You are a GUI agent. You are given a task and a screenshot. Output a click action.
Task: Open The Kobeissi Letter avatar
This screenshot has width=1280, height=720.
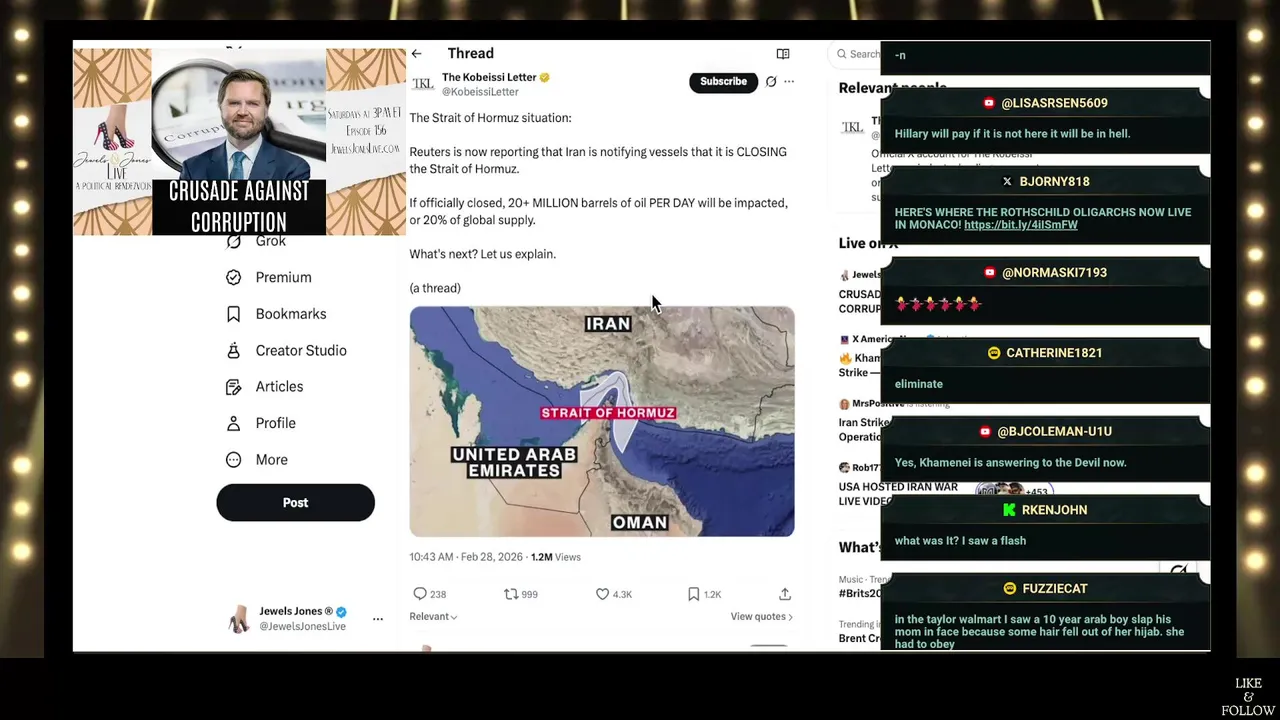423,84
